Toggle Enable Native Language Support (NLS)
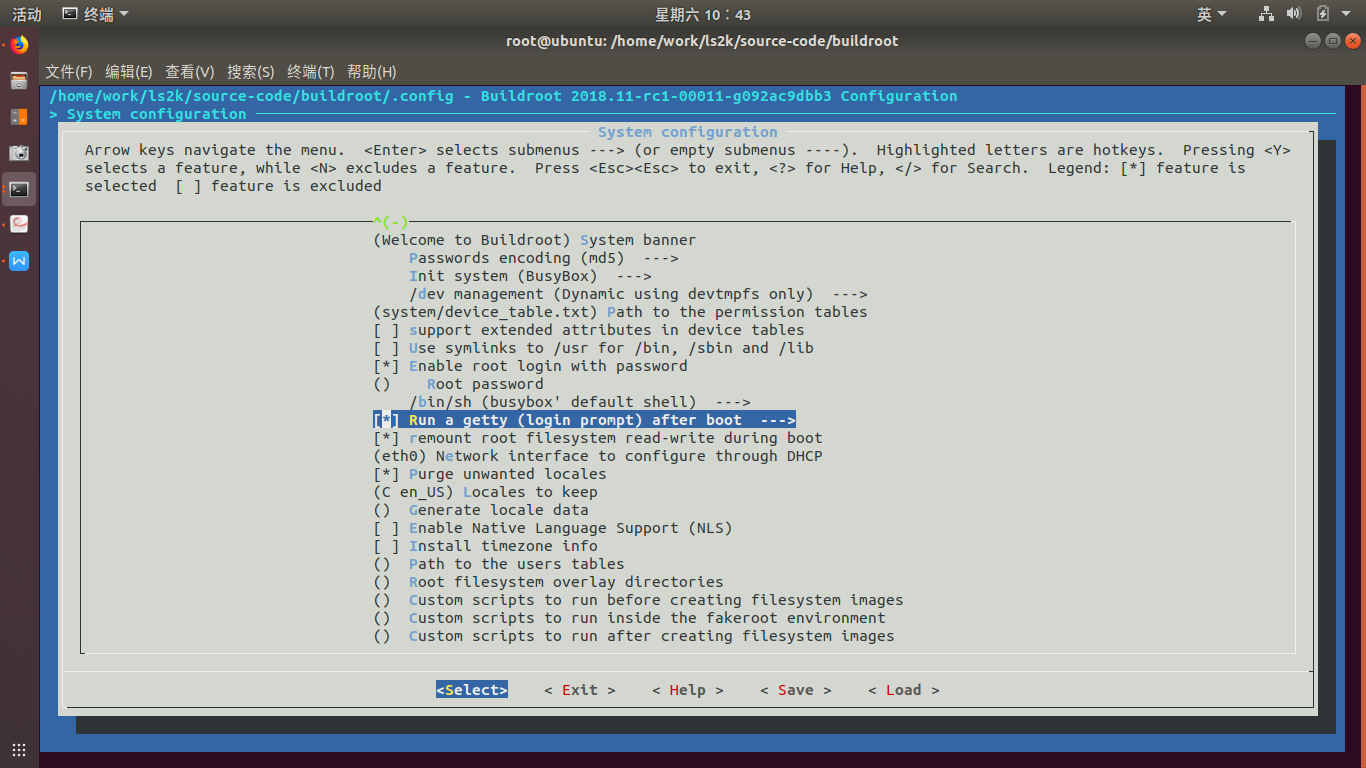The width and height of the screenshot is (1366, 768). click(553, 528)
